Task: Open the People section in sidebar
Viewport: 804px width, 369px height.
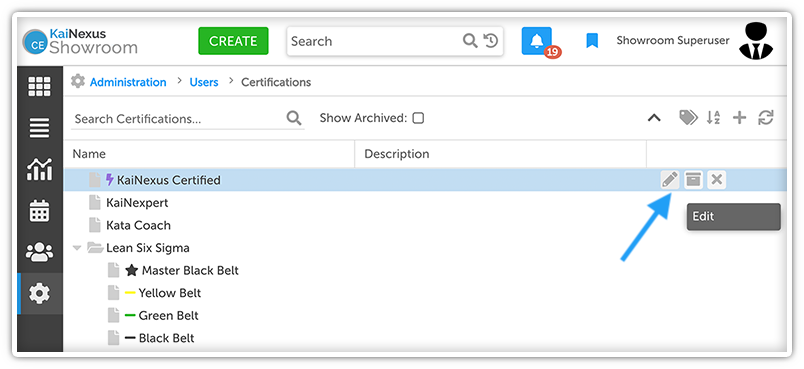Action: (39, 252)
